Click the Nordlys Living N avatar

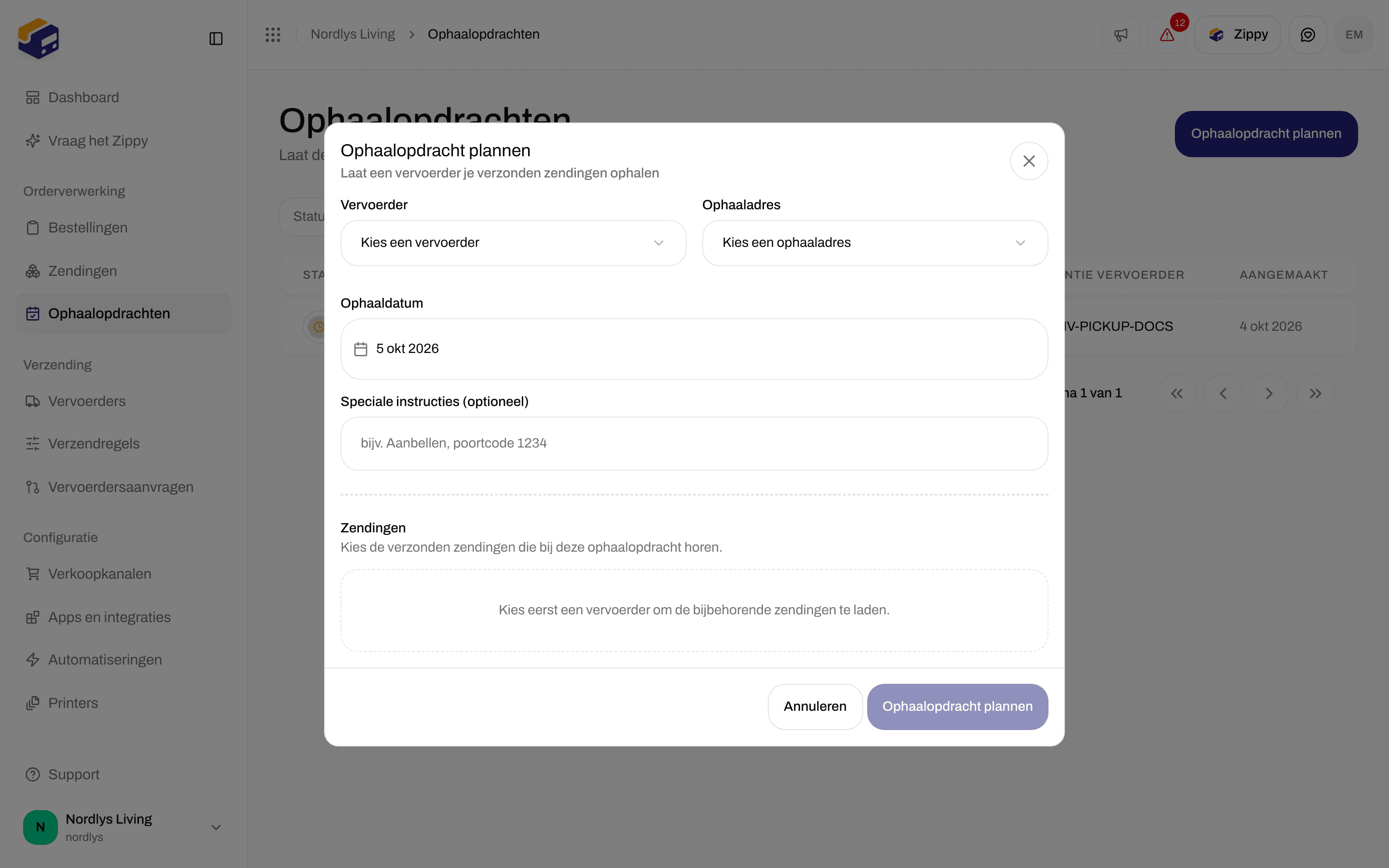(40, 827)
